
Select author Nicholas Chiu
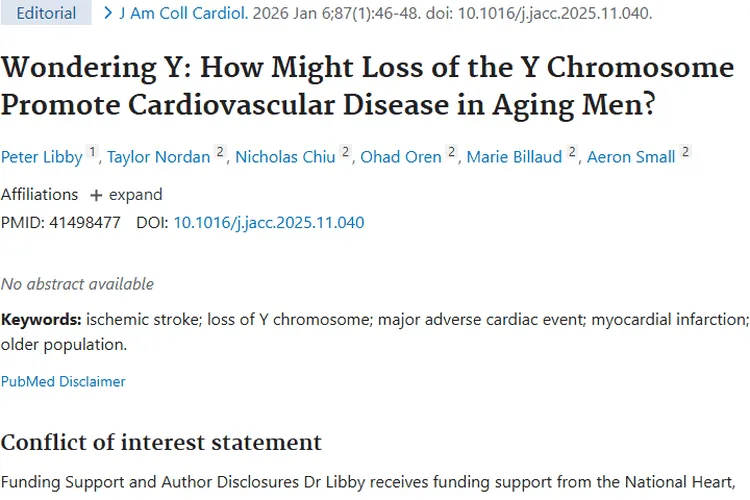point(286,157)
